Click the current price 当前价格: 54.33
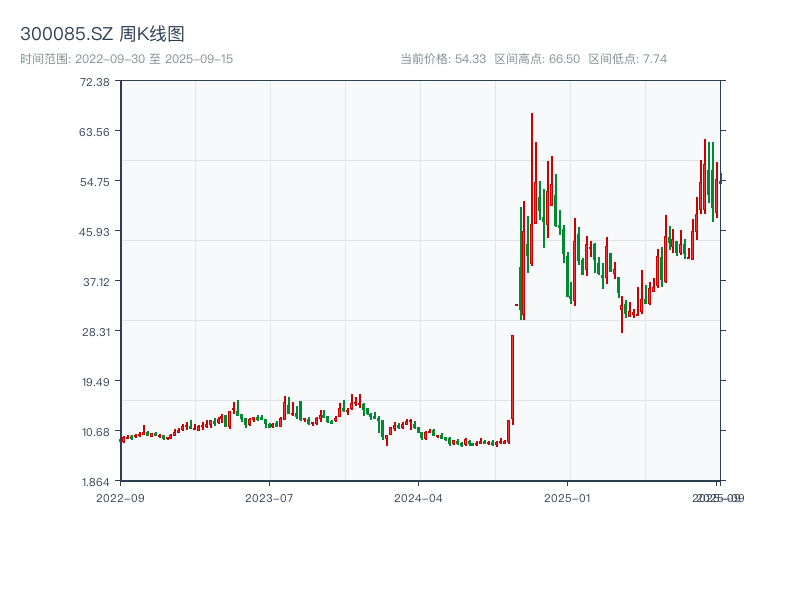Image resolution: width=800 pixels, height=600 pixels. click(443, 59)
